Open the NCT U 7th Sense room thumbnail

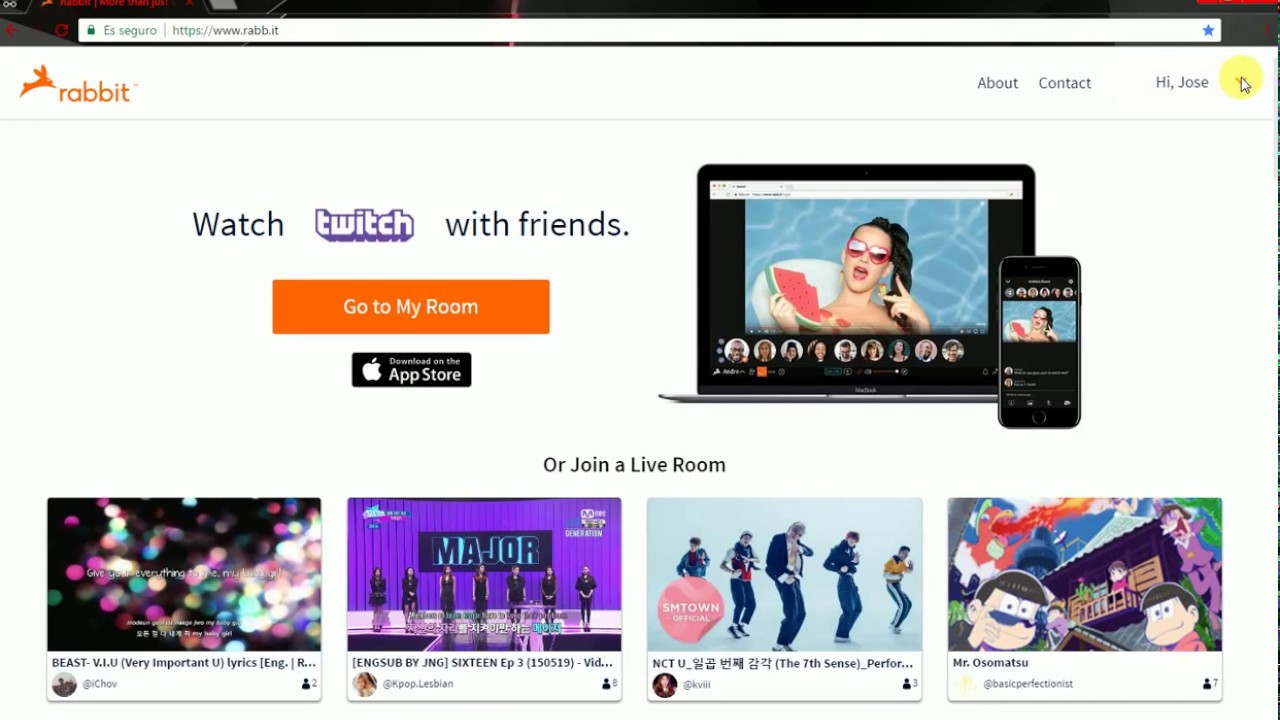pyautogui.click(x=784, y=574)
